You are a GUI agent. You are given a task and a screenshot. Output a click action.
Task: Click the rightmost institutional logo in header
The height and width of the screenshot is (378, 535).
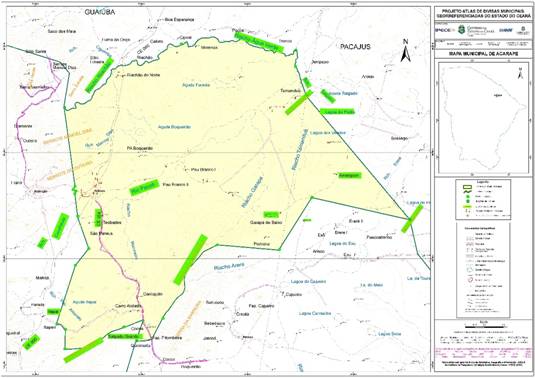point(523,30)
